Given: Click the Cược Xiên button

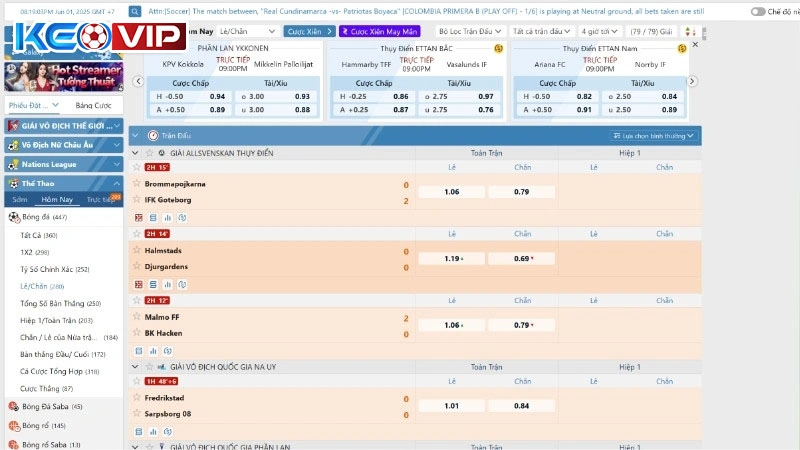Looking at the screenshot, I should coord(307,31).
